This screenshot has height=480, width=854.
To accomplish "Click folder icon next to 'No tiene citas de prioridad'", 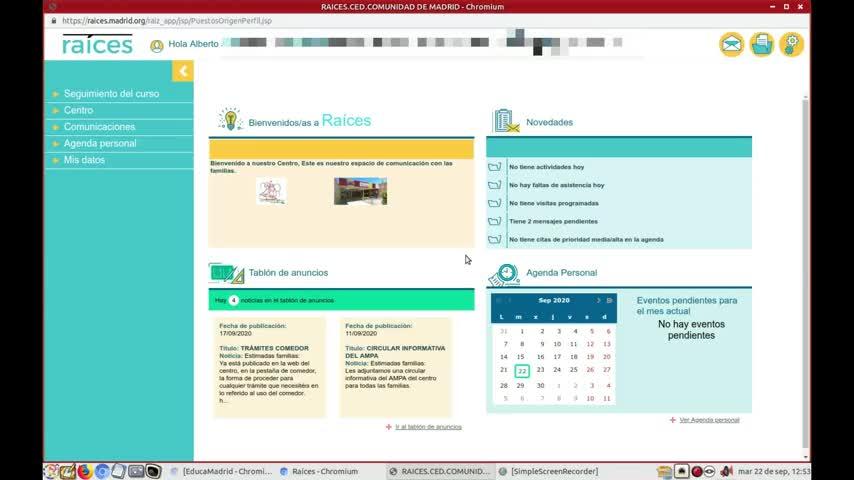I will click(x=495, y=240).
